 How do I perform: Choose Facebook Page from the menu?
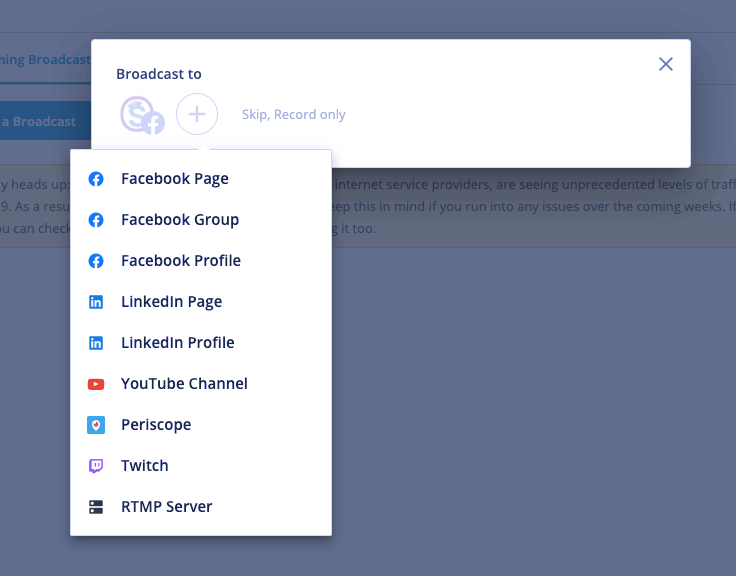(201, 179)
